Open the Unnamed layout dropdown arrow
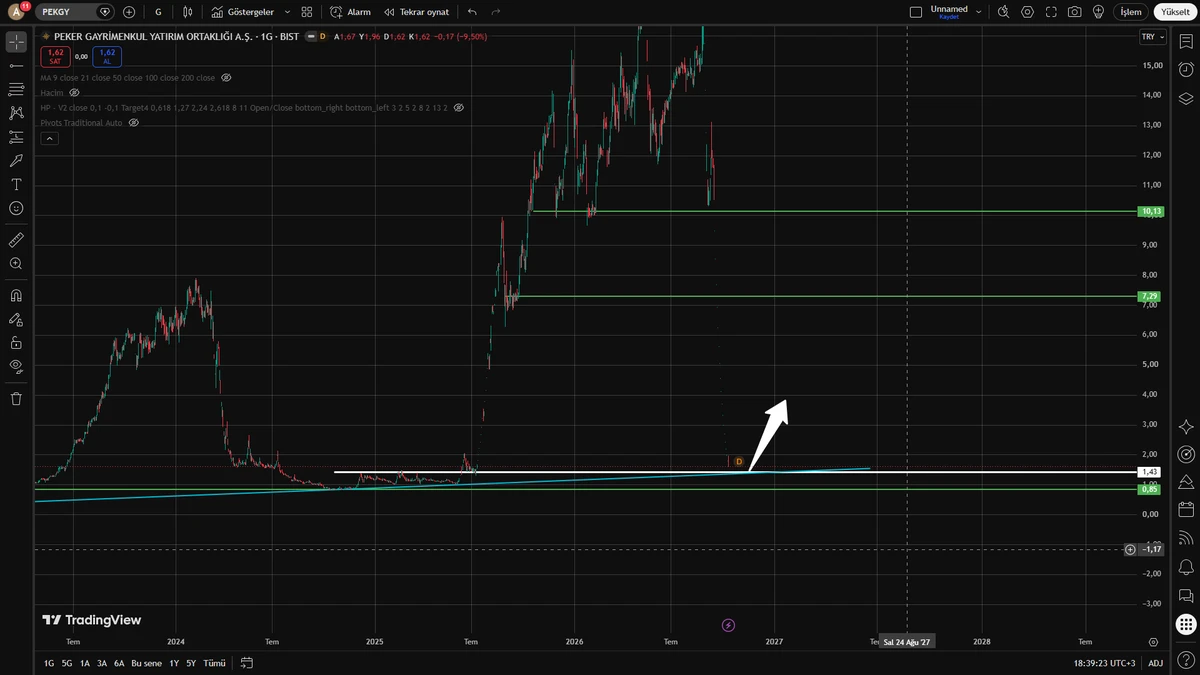Viewport: 1200px width, 675px height. click(978, 12)
